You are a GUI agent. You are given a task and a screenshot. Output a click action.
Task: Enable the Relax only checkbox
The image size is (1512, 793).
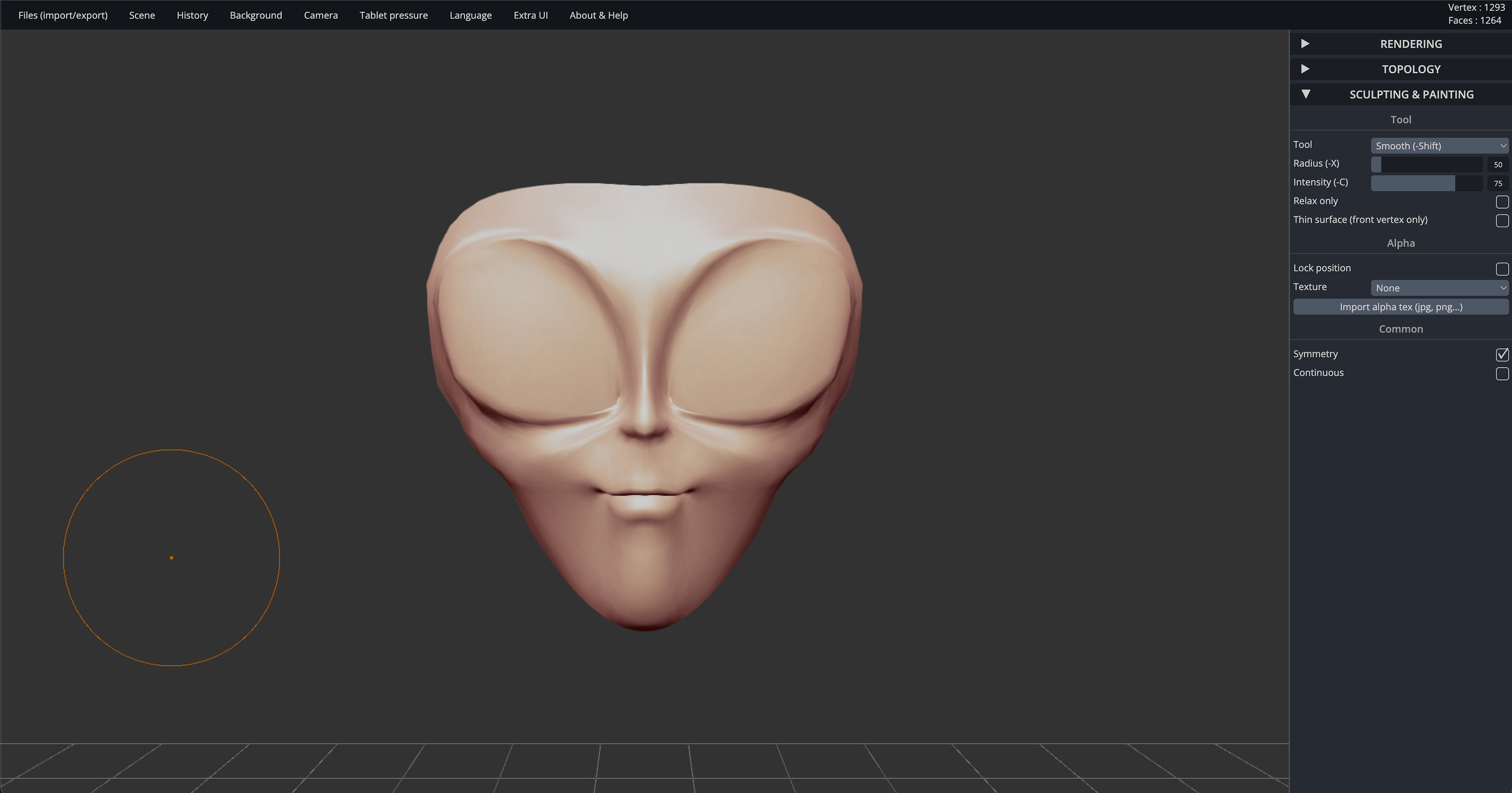(1502, 201)
